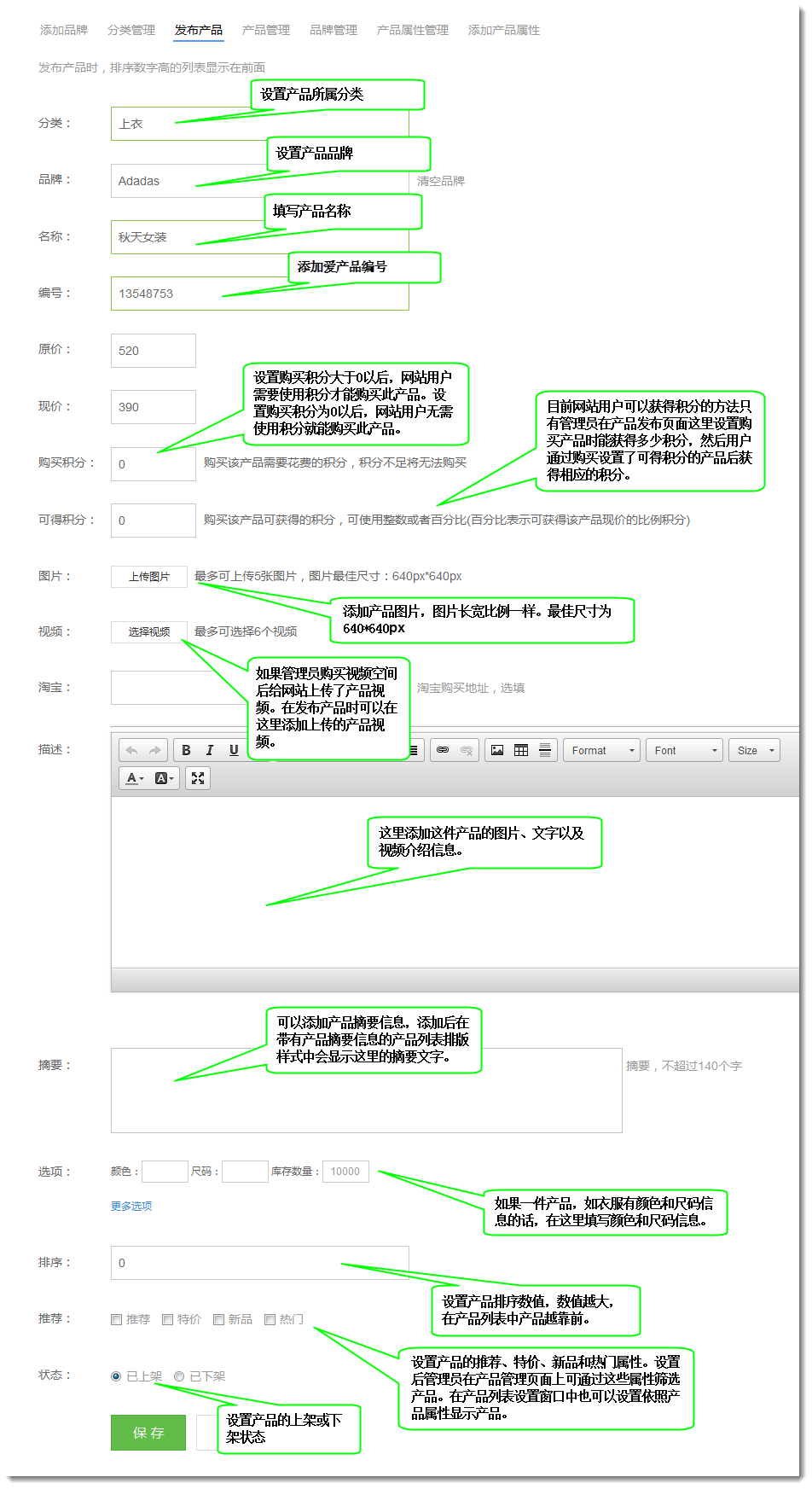Click the green 保存 button
Viewport: 812px width, 1489px height.
148,1433
